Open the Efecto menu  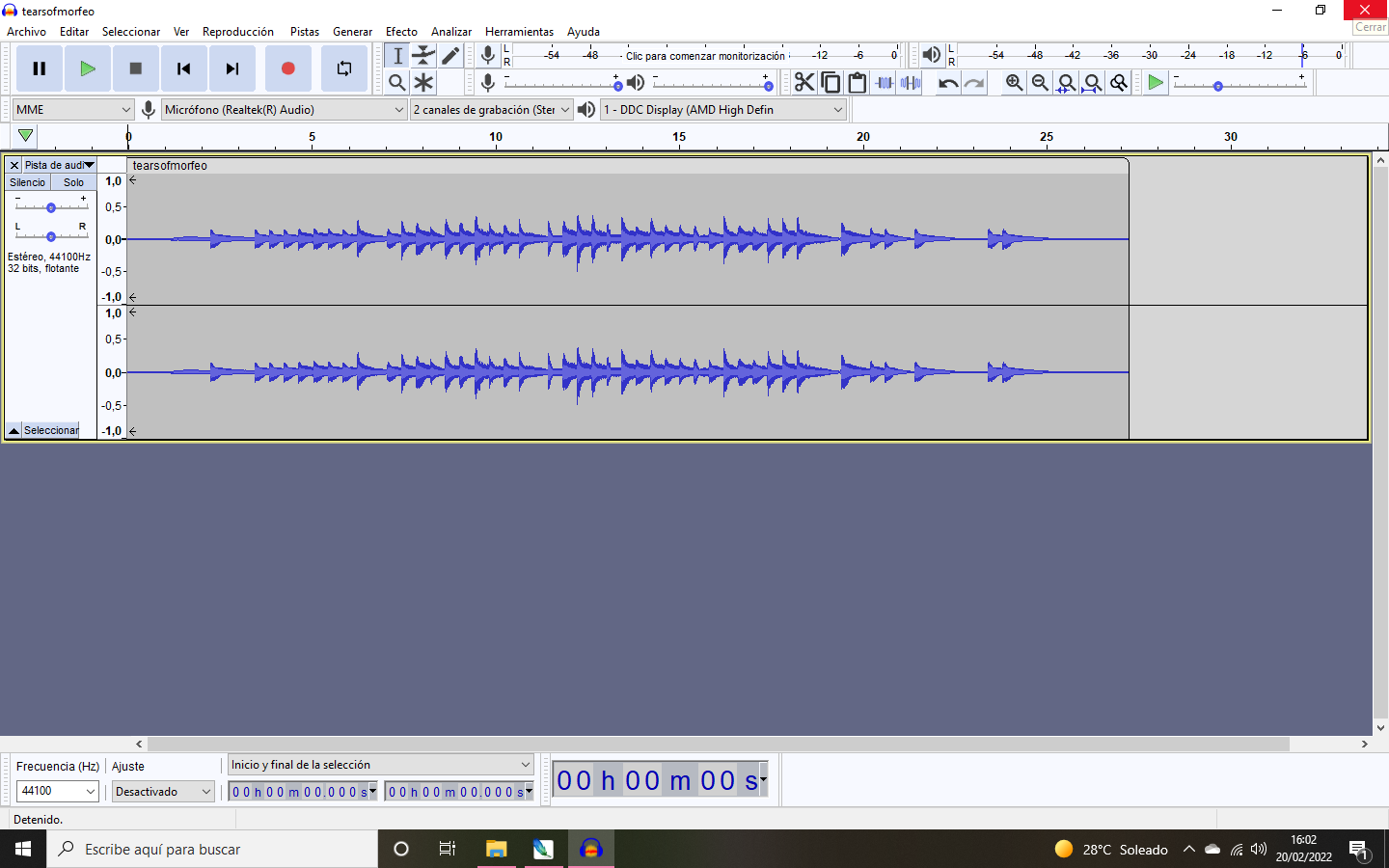[401, 32]
